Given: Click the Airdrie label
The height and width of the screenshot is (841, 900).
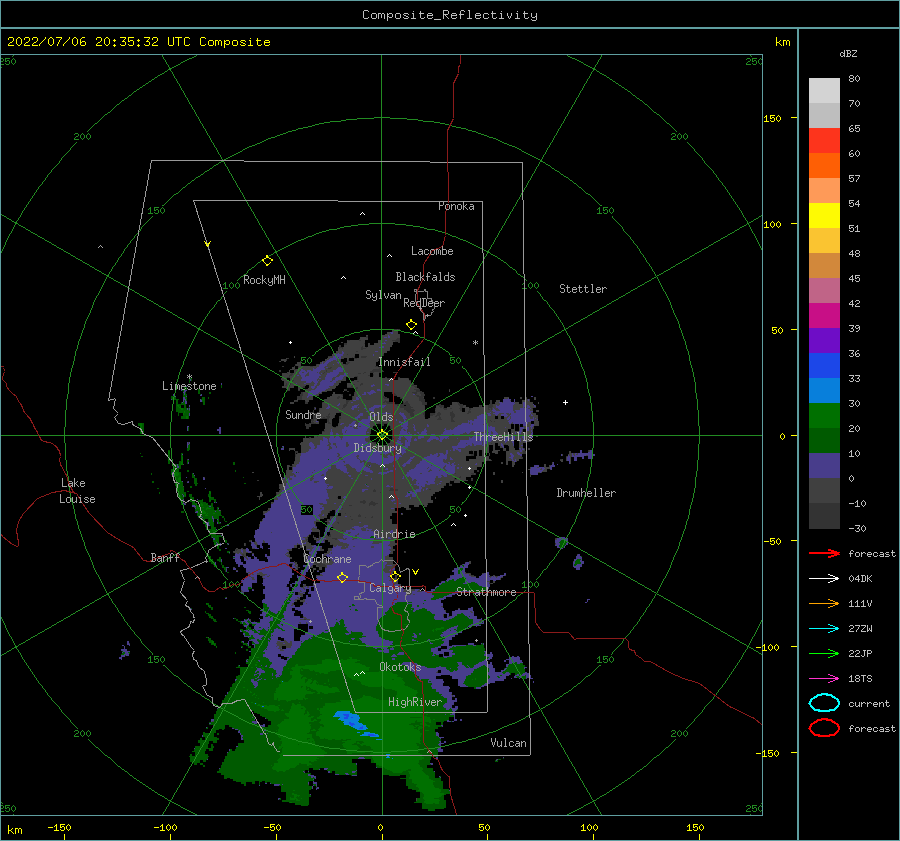Looking at the screenshot, I should (394, 534).
